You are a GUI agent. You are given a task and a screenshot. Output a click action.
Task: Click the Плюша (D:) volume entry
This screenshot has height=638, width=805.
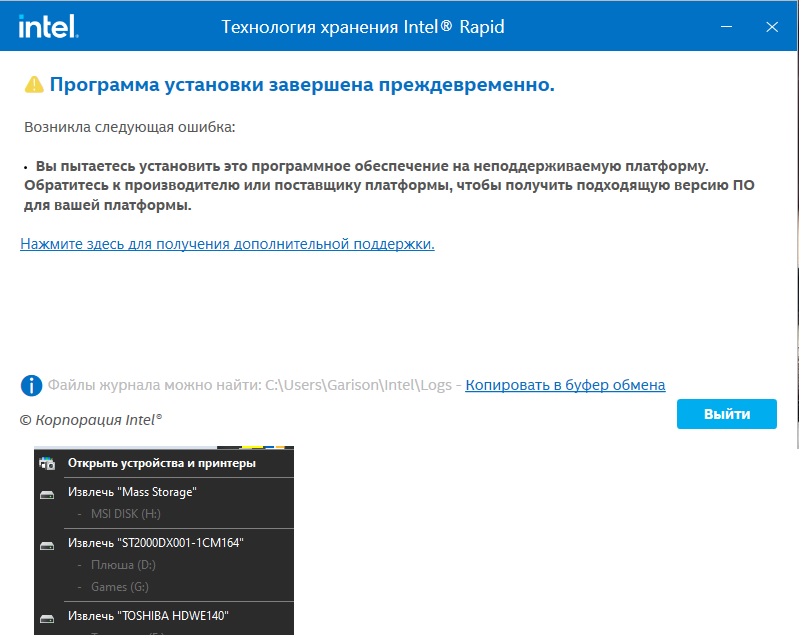pos(123,565)
